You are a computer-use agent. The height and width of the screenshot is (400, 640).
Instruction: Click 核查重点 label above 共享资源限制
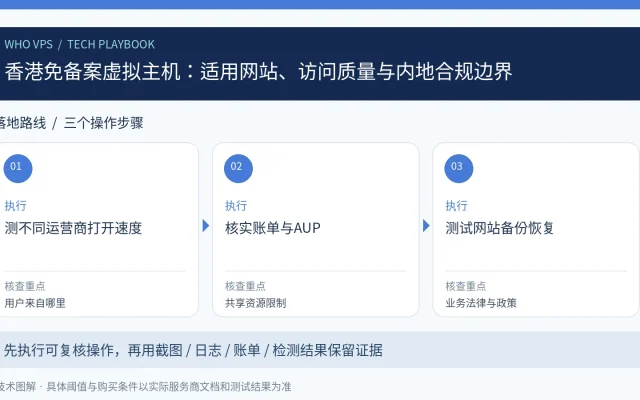[245, 286]
